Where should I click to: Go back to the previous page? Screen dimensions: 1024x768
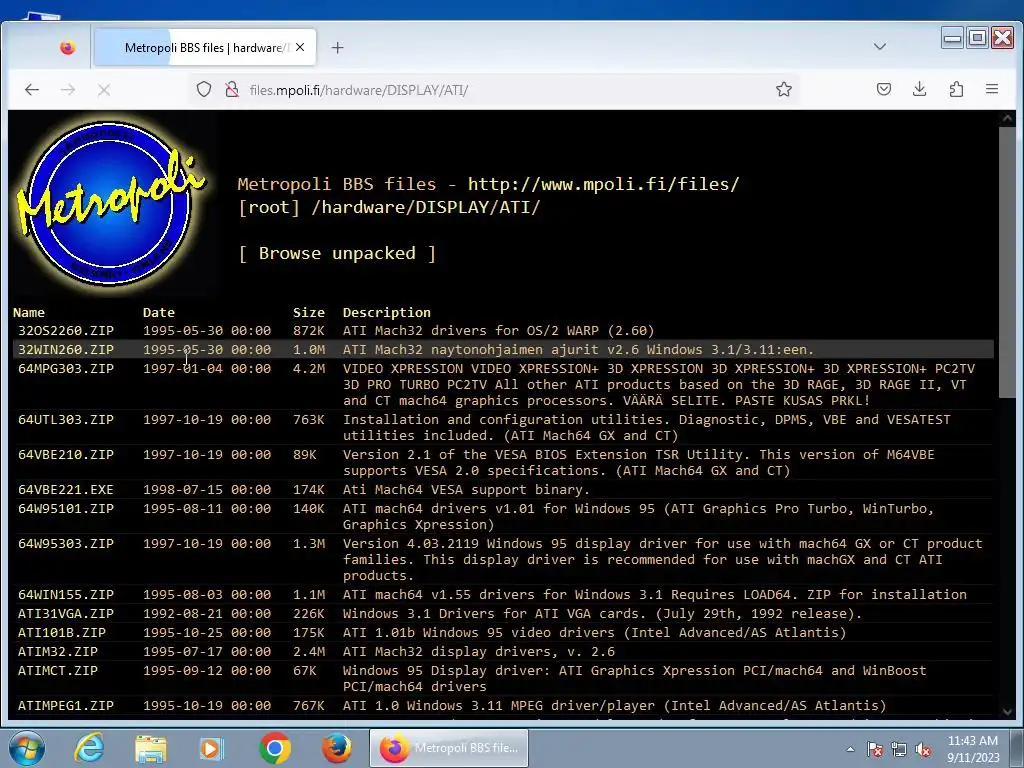[x=31, y=89]
